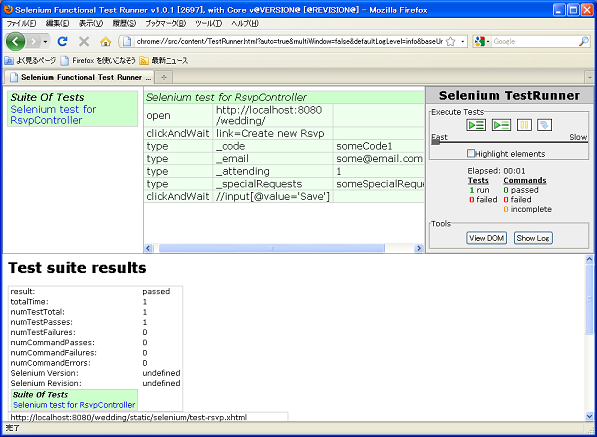This screenshot has width=597, height=437.
Task: Click the URL address field
Action: (x=289, y=41)
